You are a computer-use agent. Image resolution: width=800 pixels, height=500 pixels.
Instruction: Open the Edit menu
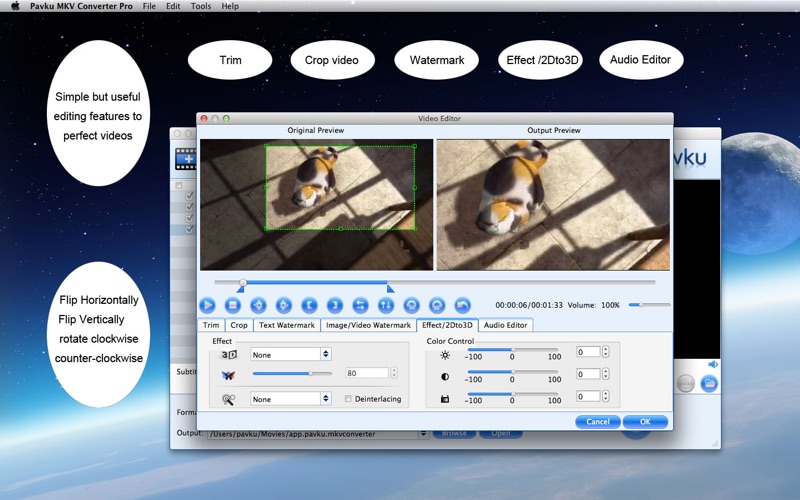pyautogui.click(x=173, y=6)
